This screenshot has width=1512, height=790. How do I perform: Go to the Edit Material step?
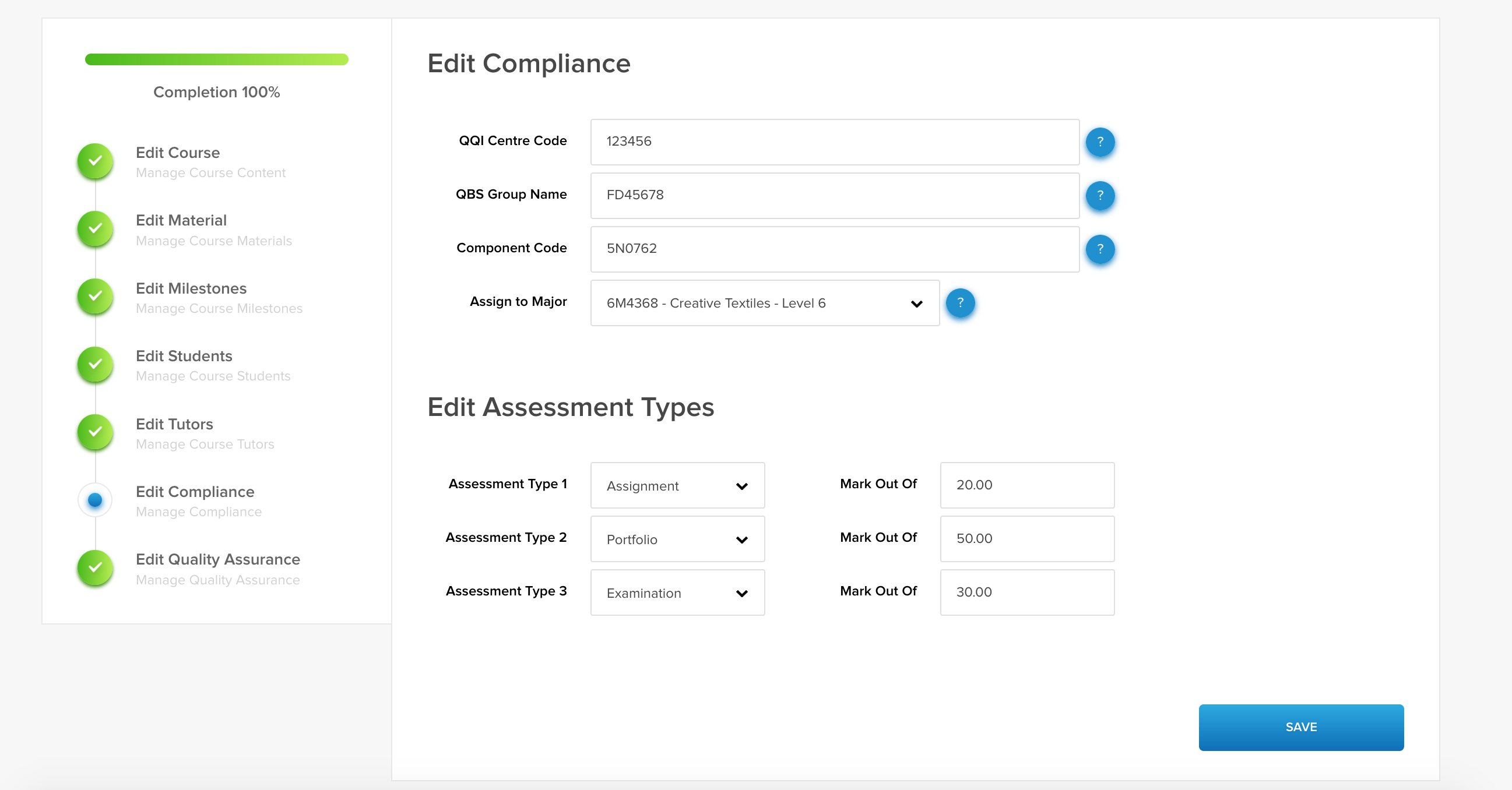click(181, 221)
